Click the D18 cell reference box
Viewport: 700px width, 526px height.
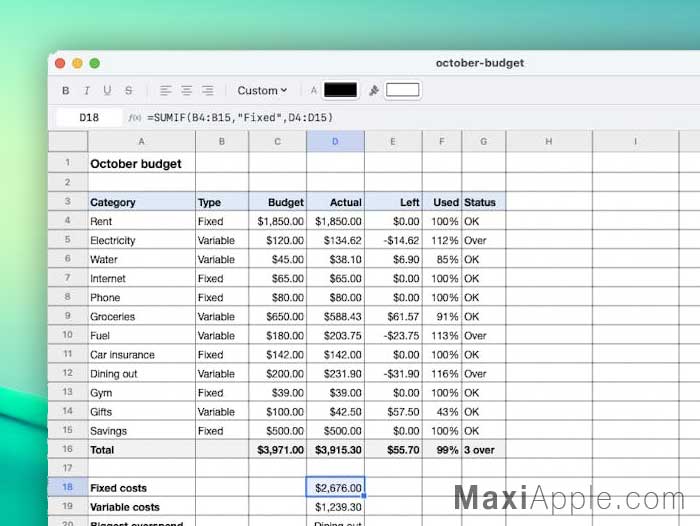pos(89,117)
